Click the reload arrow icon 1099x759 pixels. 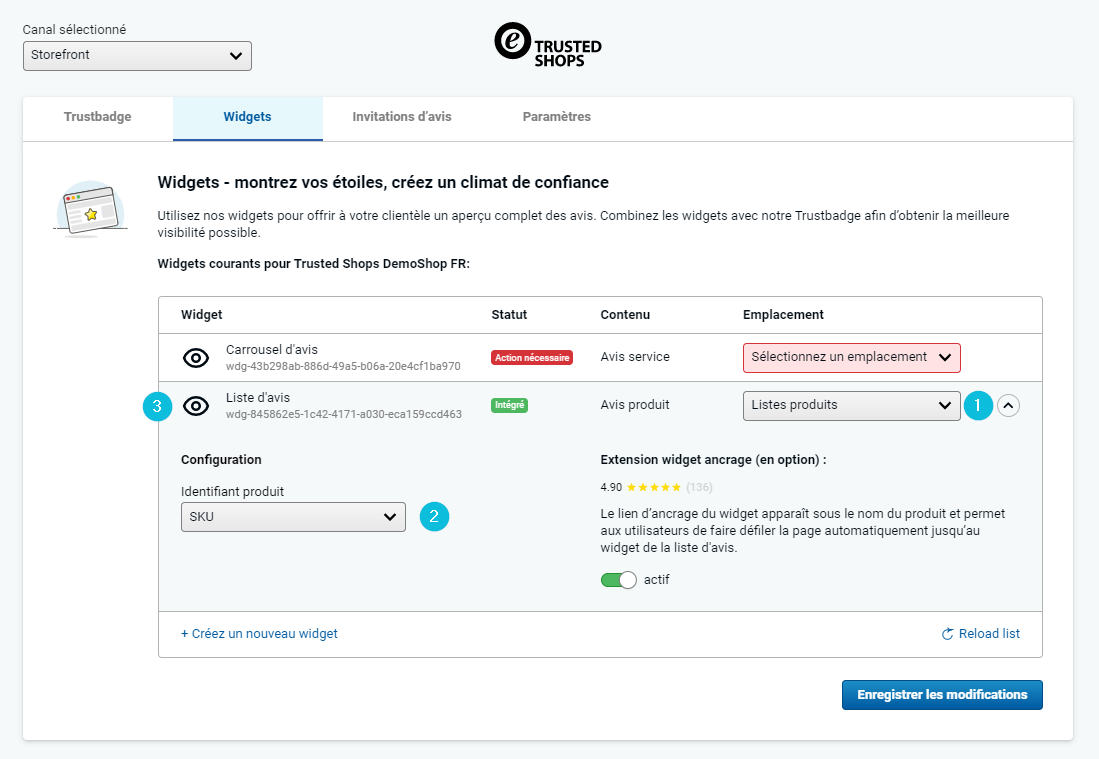click(x=948, y=634)
